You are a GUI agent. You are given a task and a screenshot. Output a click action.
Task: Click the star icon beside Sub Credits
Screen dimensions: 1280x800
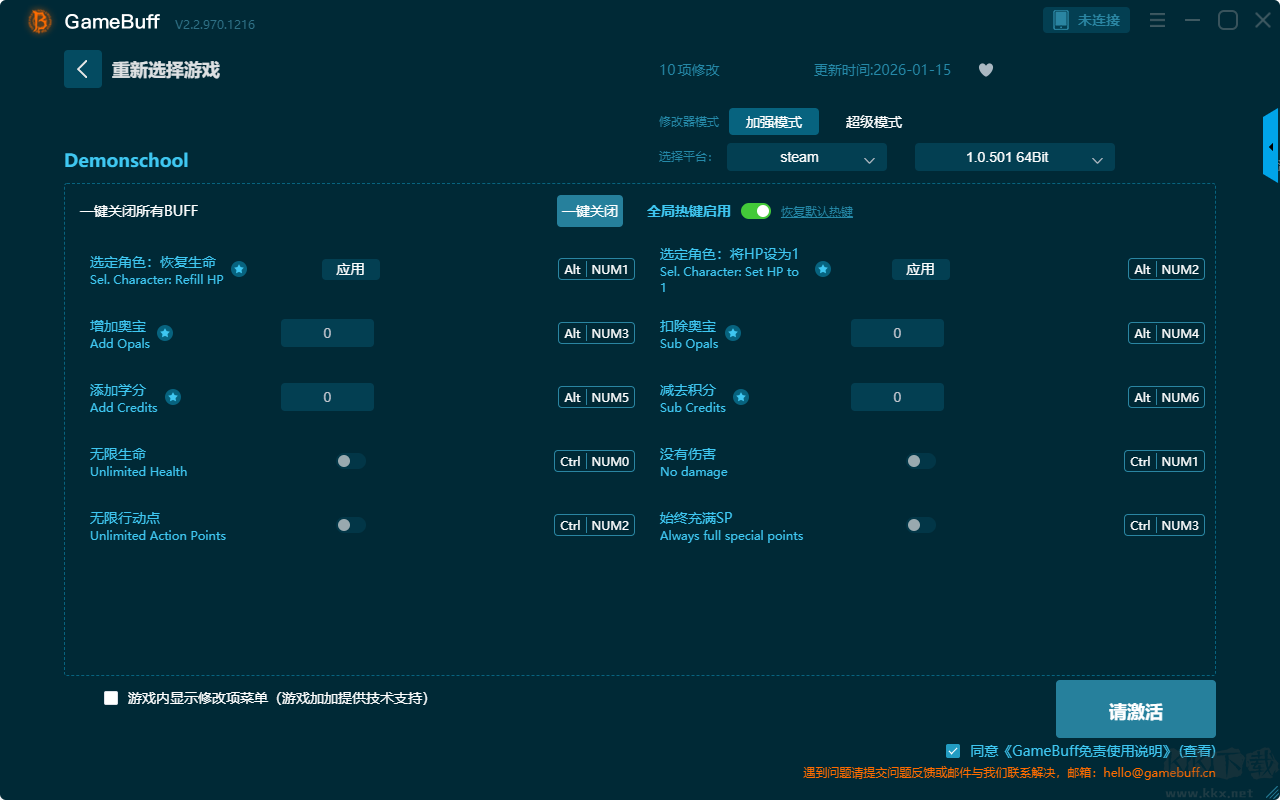tap(741, 397)
